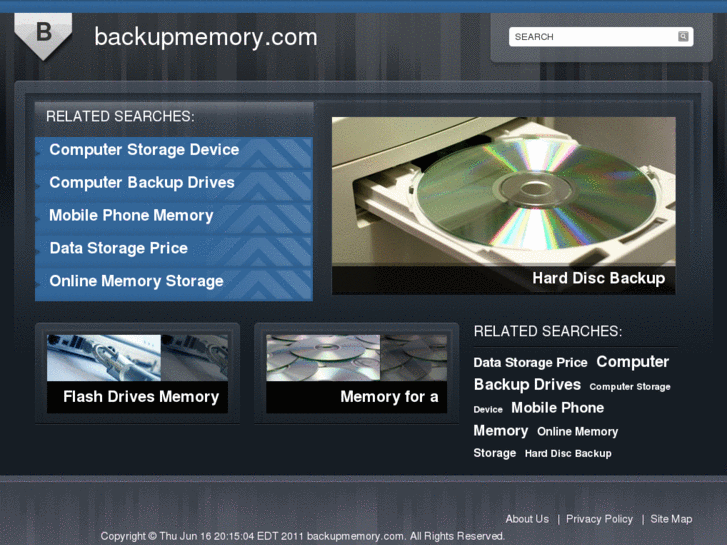This screenshot has width=727, height=545.
Task: Open Computer Backup Drives in the blue related list
Action: pyautogui.click(x=142, y=182)
